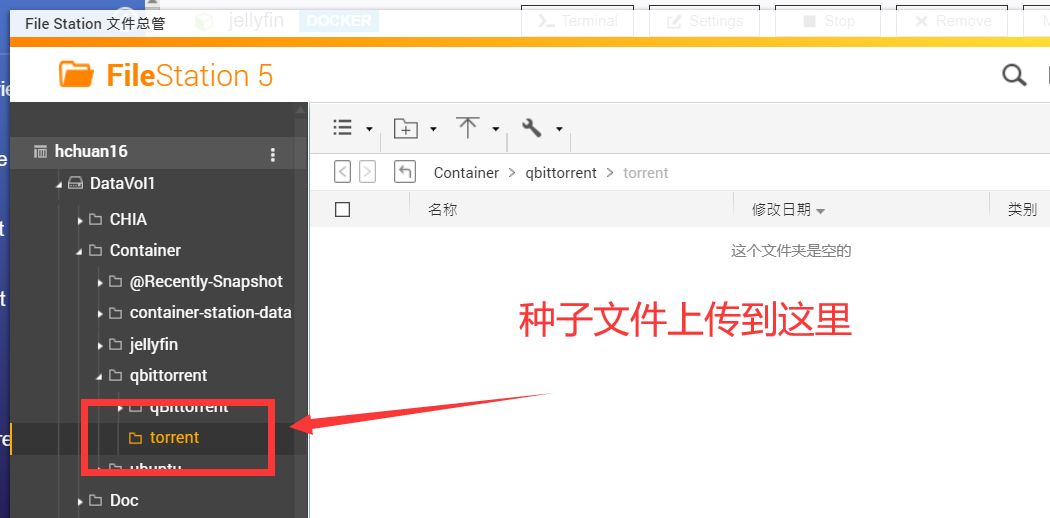Click the FileStation 5 folder logo

point(76,74)
